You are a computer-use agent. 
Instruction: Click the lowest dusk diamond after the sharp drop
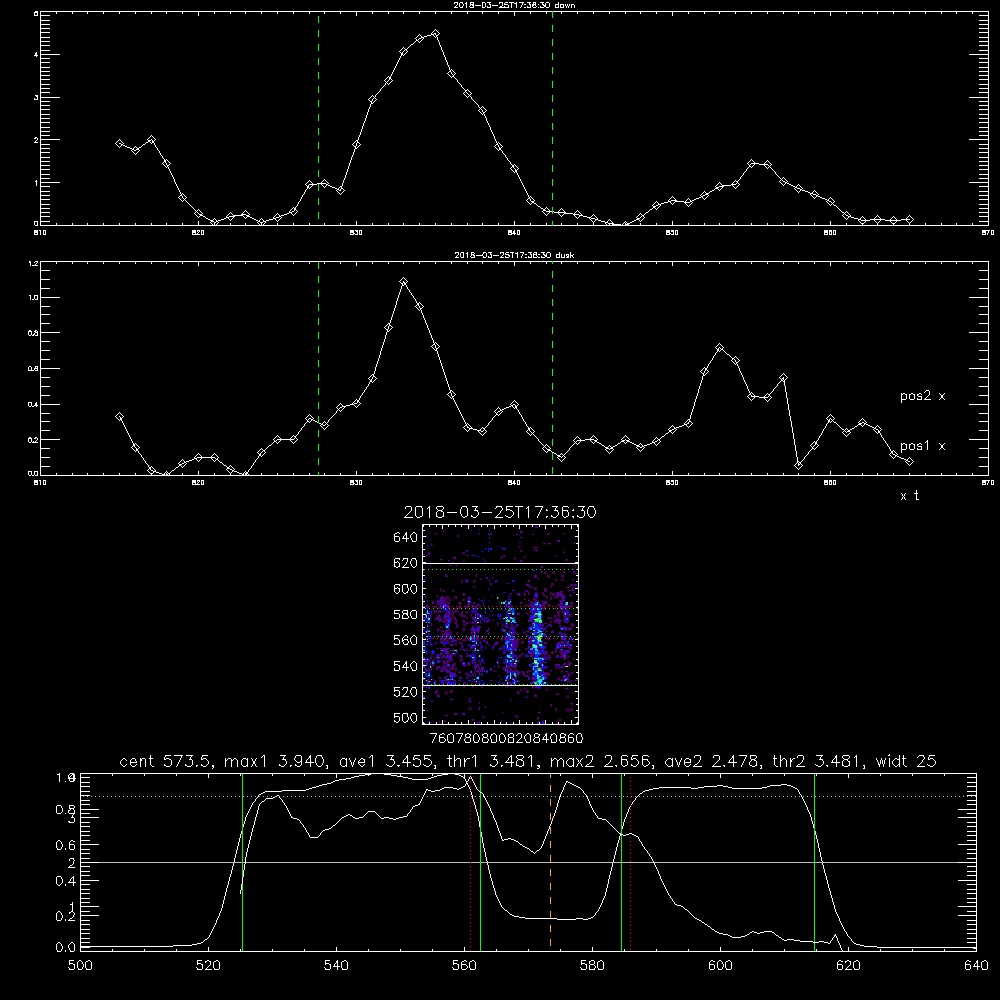[x=798, y=466]
